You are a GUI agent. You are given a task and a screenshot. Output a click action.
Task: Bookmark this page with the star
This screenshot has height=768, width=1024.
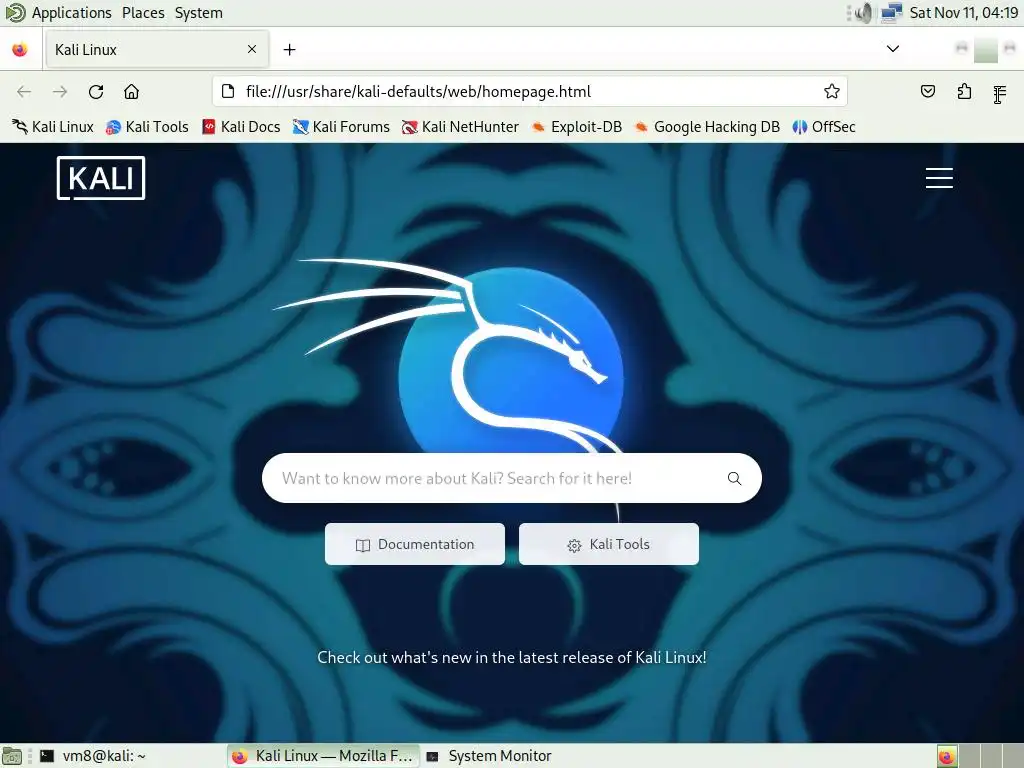(x=831, y=91)
